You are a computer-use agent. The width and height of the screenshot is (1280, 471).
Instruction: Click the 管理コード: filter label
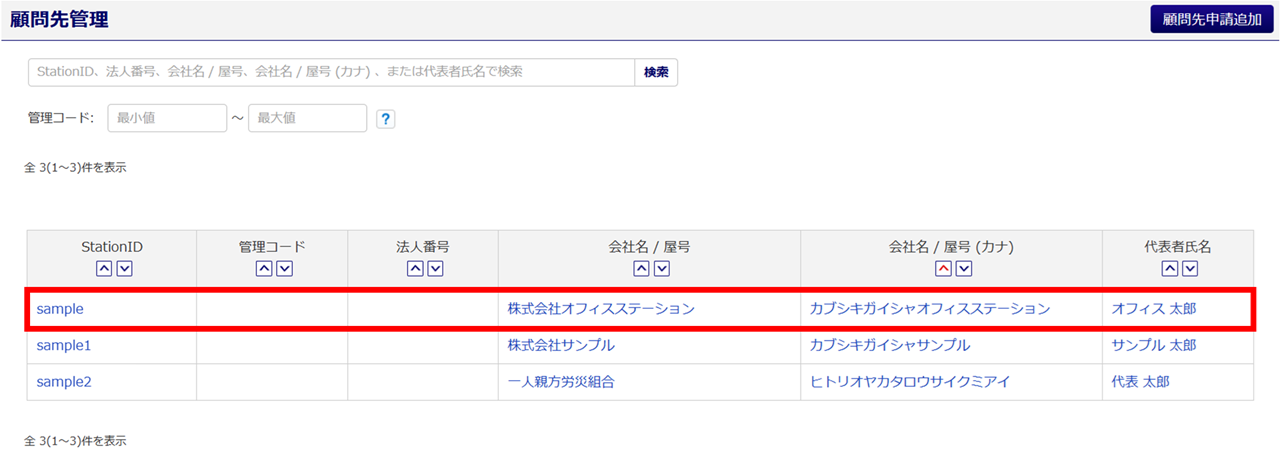pos(61,118)
